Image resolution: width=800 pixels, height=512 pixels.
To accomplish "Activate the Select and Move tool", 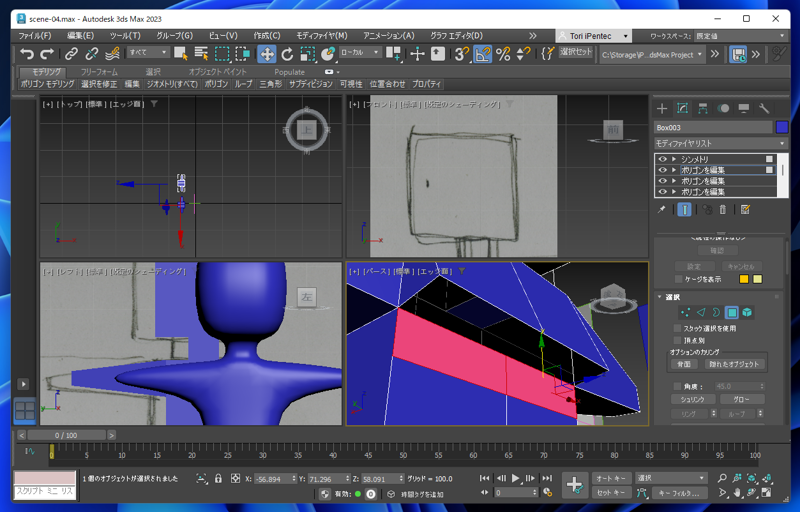I will pos(267,54).
